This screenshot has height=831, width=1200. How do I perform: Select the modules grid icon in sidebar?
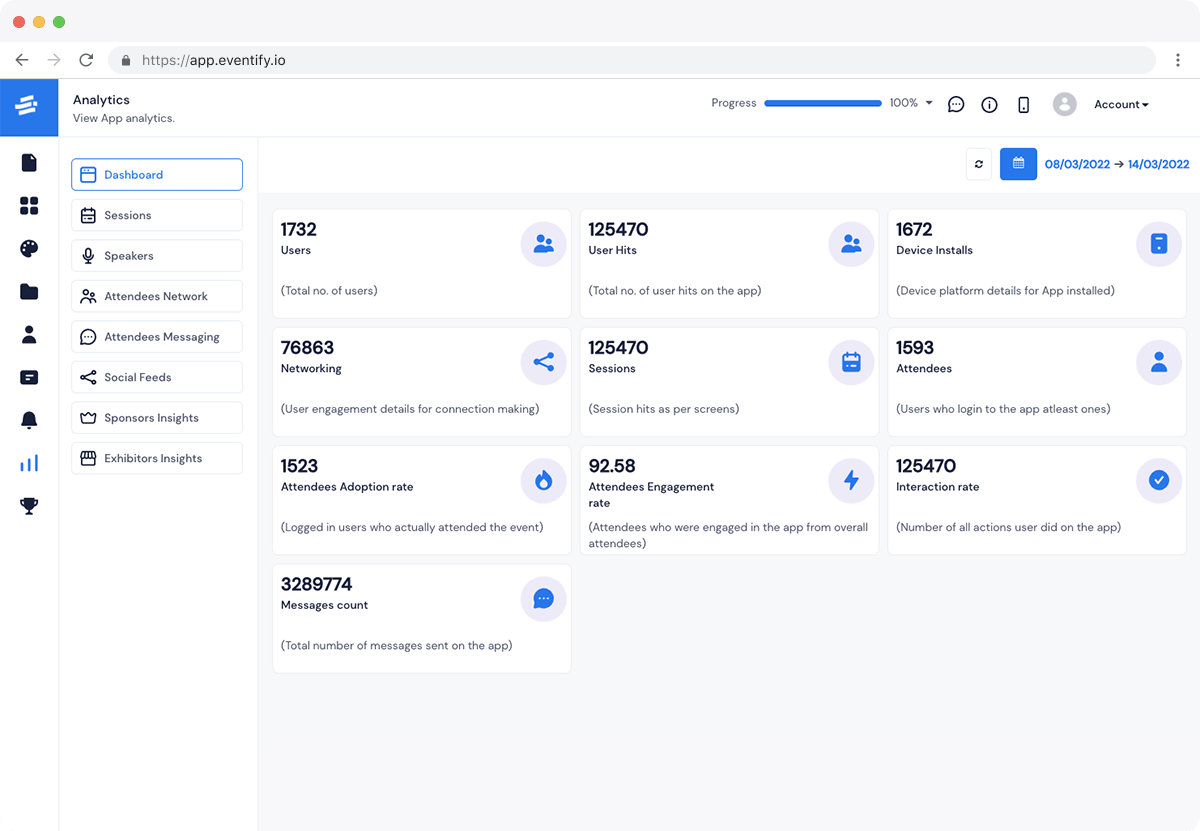(x=29, y=205)
